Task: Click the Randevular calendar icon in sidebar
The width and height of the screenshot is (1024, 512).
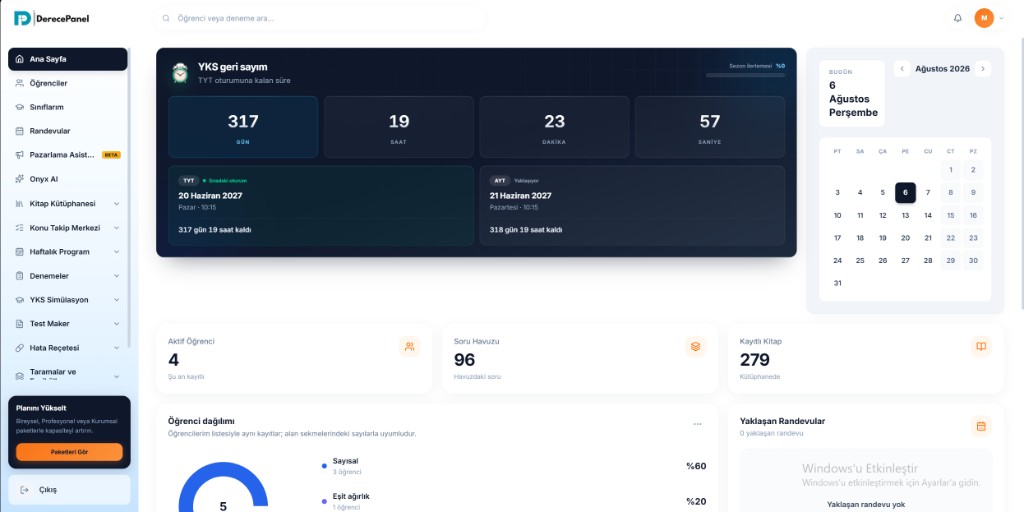Action: coord(20,131)
